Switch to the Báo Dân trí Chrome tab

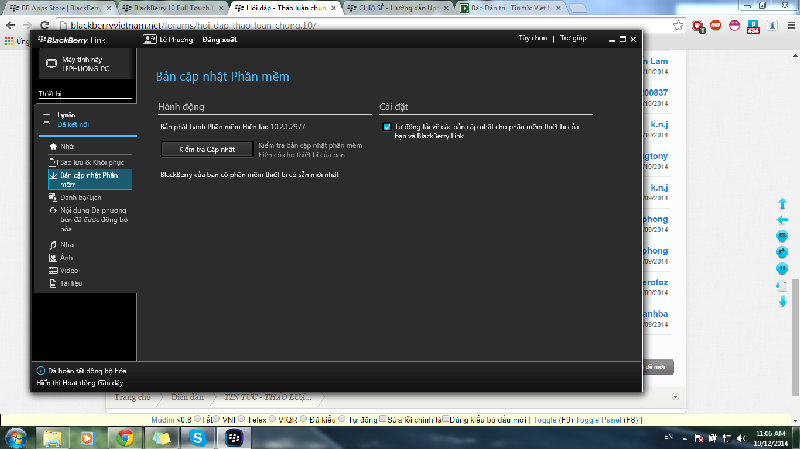(510, 8)
